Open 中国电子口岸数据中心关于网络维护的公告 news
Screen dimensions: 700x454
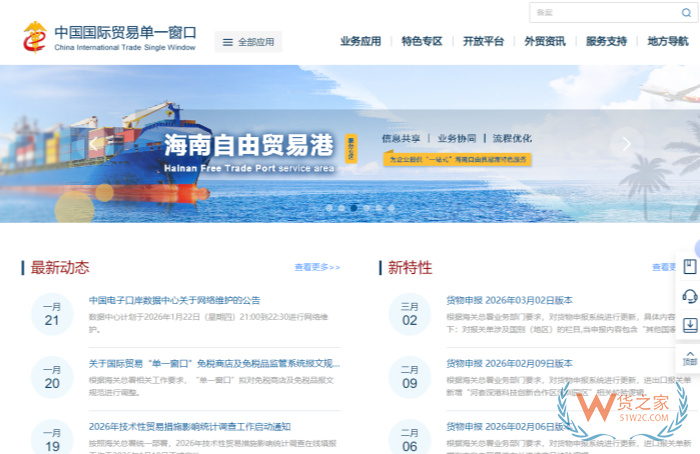pos(175,300)
